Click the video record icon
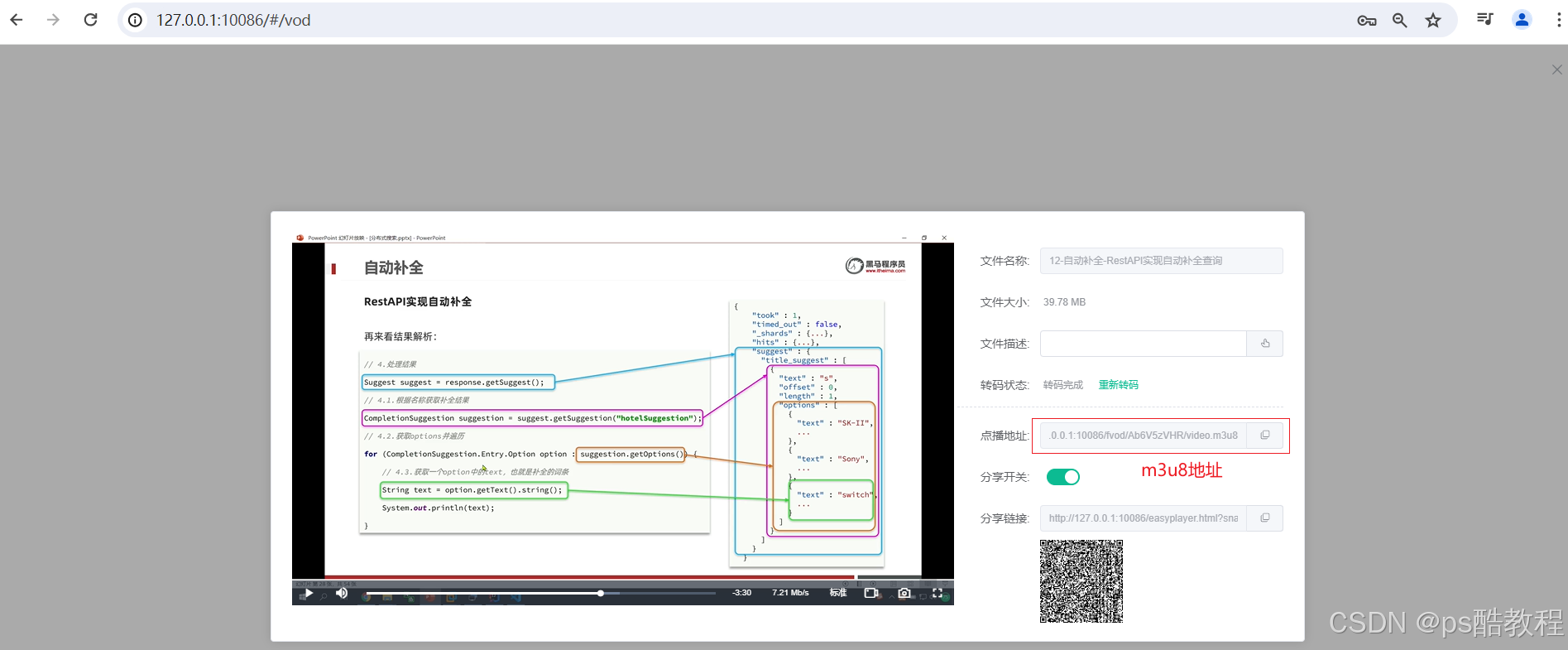Viewport: 1568px width, 650px height. tap(871, 593)
